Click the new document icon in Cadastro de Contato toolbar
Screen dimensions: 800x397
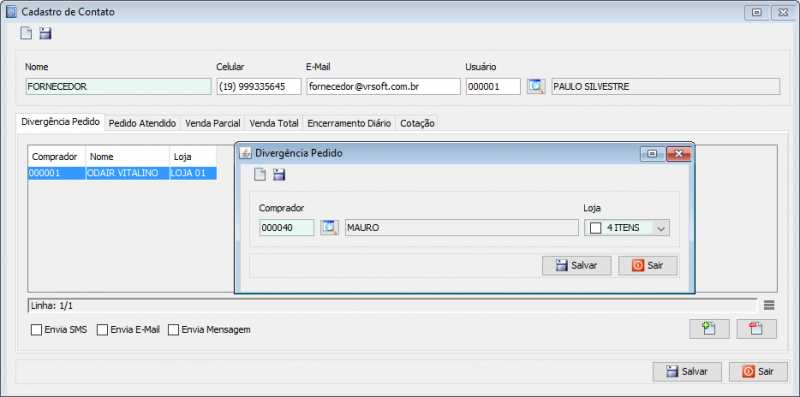pyautogui.click(x=26, y=34)
